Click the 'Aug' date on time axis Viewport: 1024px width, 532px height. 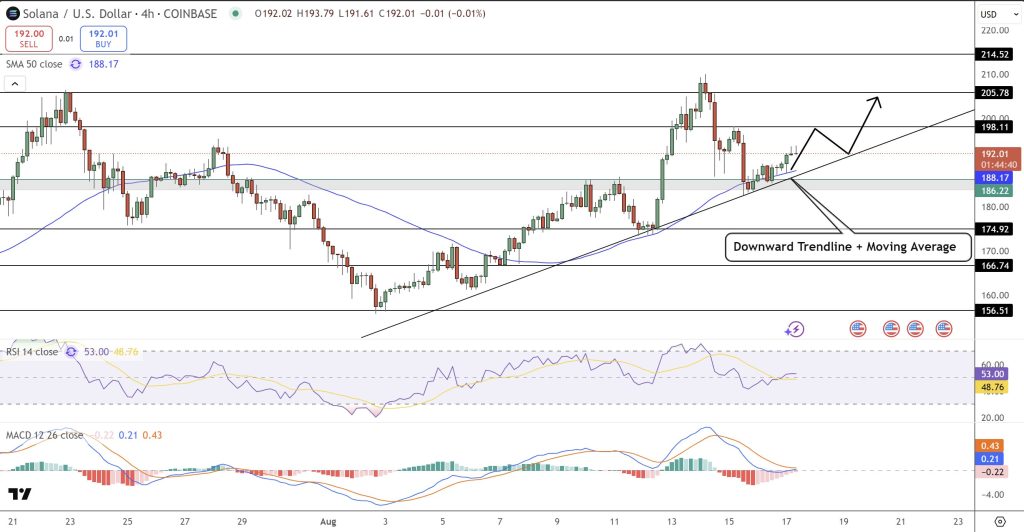(x=328, y=522)
